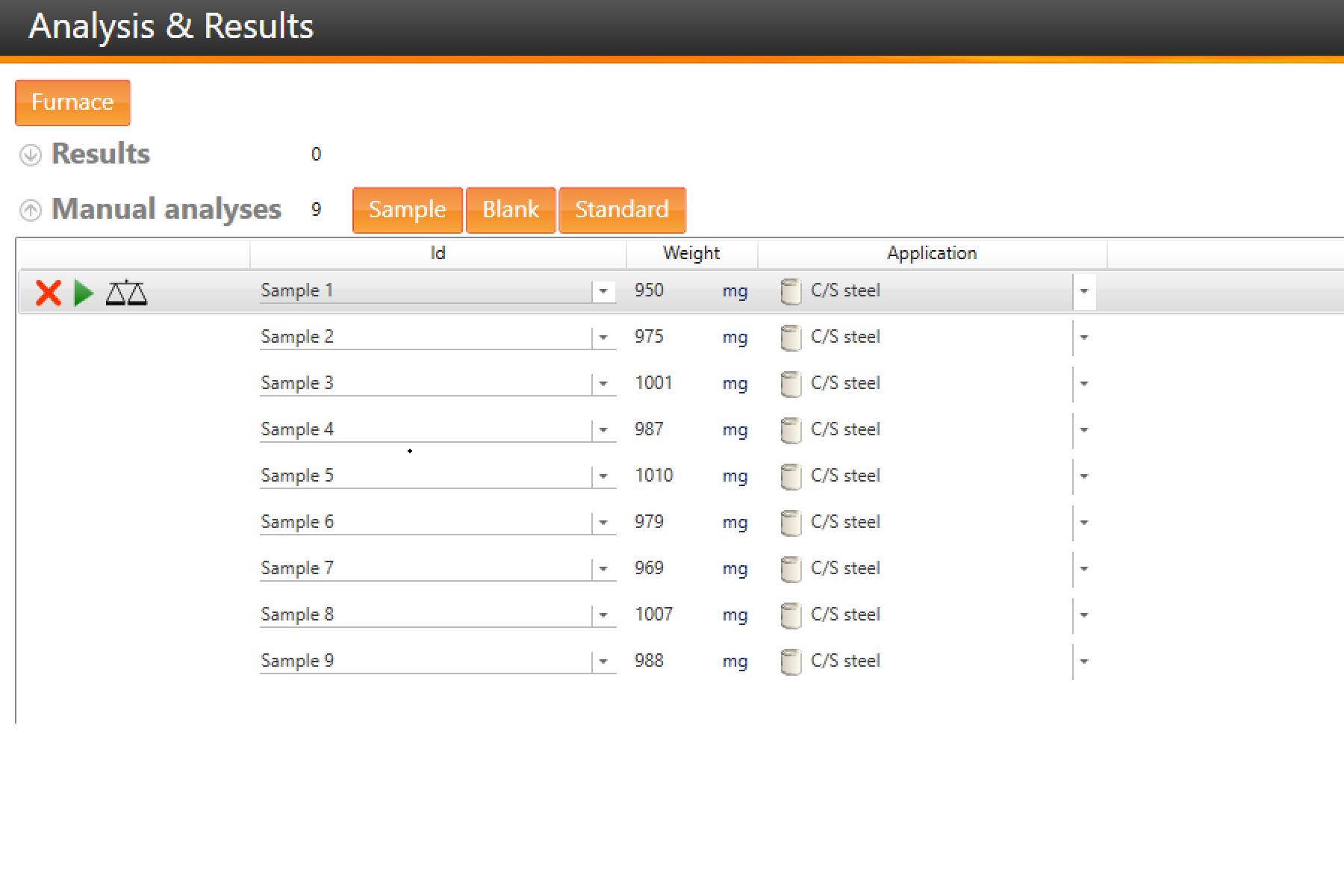Click crucible icon in Sample 2 row
The image size is (1344, 896).
(x=791, y=337)
